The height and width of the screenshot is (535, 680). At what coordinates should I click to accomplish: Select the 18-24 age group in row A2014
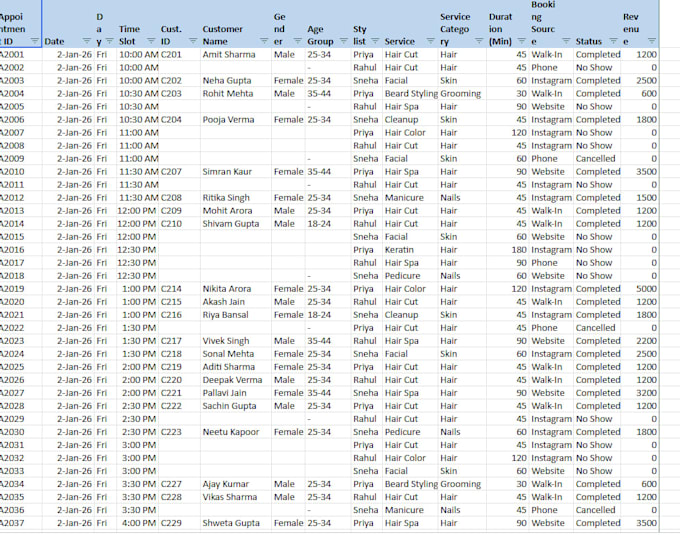click(x=327, y=224)
